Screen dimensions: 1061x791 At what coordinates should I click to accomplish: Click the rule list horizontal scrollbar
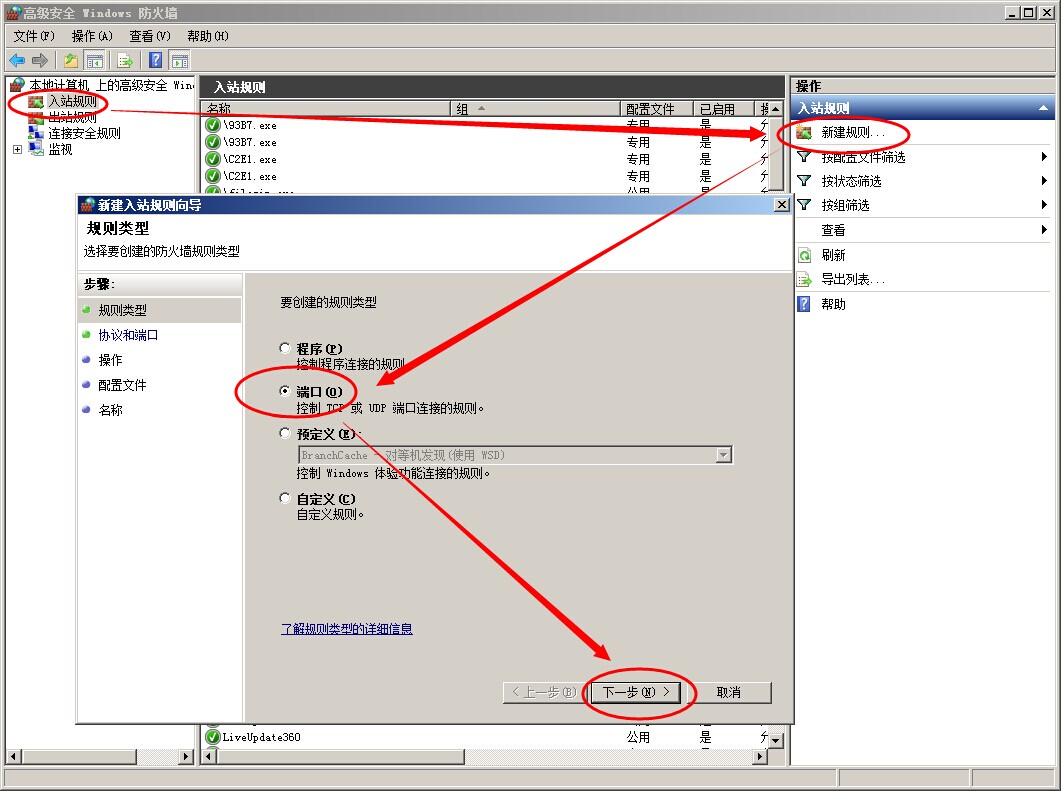coord(480,757)
